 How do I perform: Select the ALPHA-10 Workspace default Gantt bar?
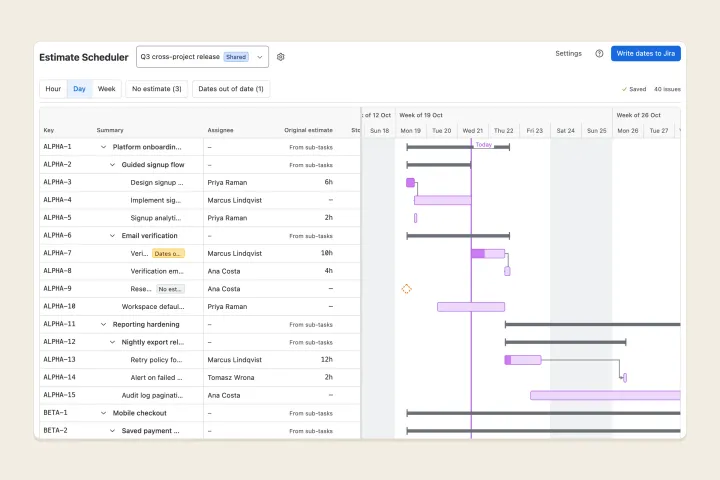coord(471,307)
